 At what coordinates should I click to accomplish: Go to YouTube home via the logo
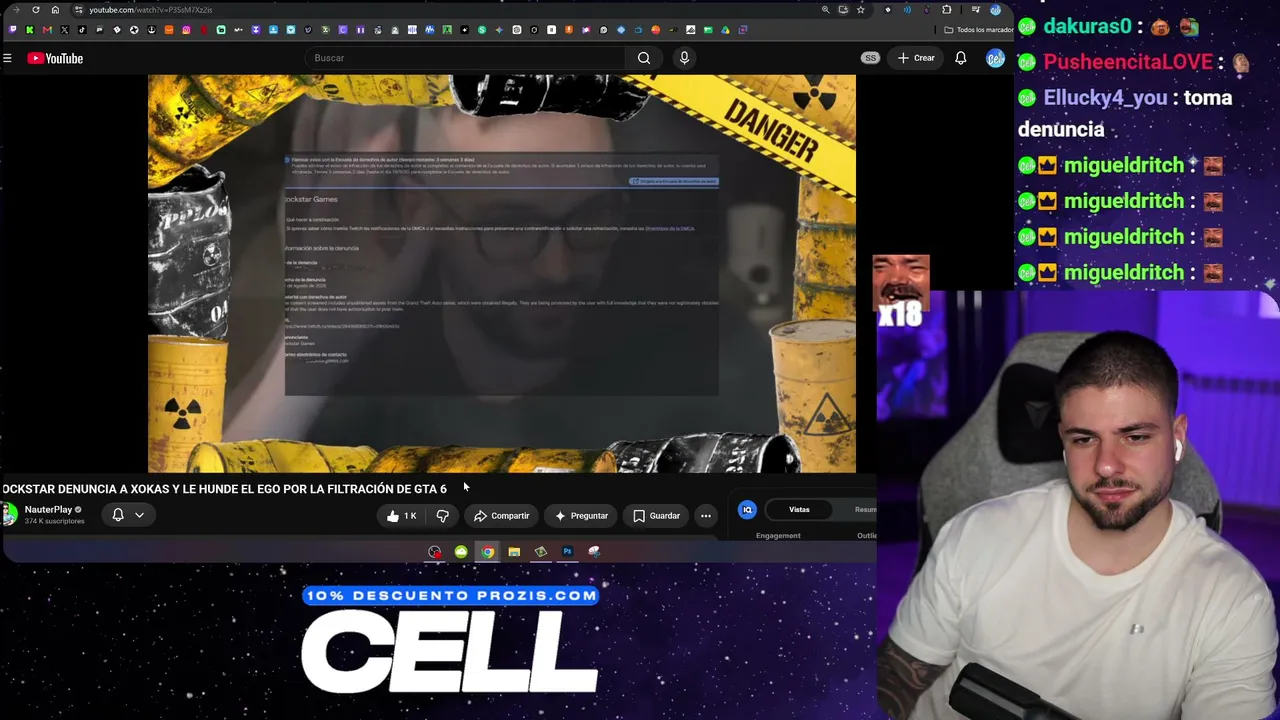pyautogui.click(x=55, y=58)
